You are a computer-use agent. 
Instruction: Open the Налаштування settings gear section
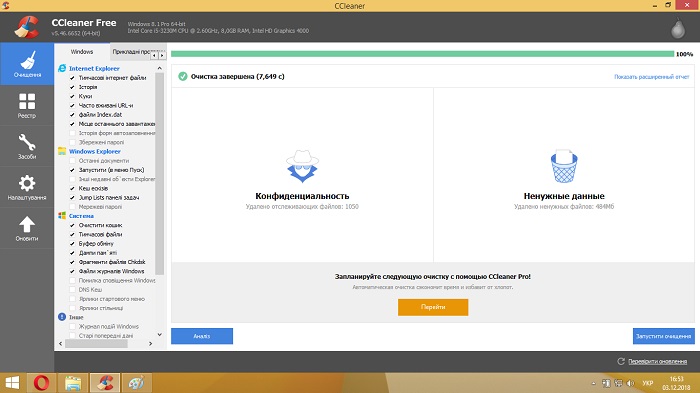(x=27, y=187)
